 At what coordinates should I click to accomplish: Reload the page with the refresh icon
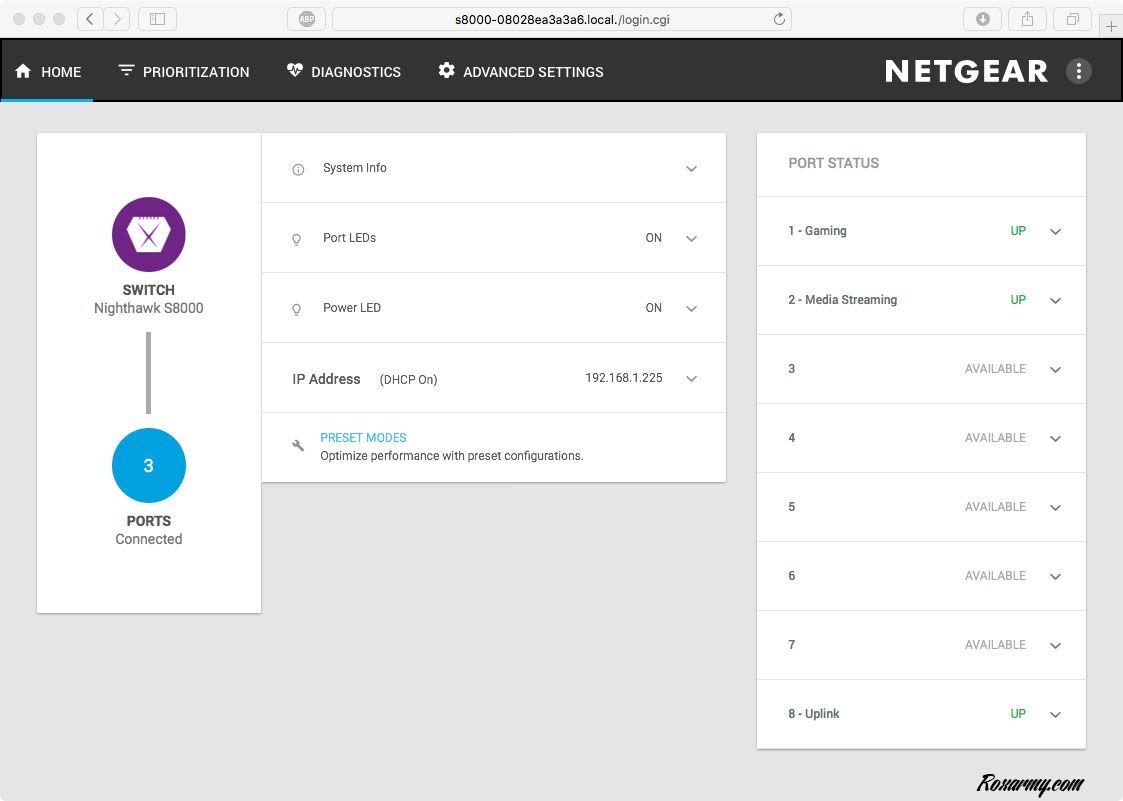(779, 19)
